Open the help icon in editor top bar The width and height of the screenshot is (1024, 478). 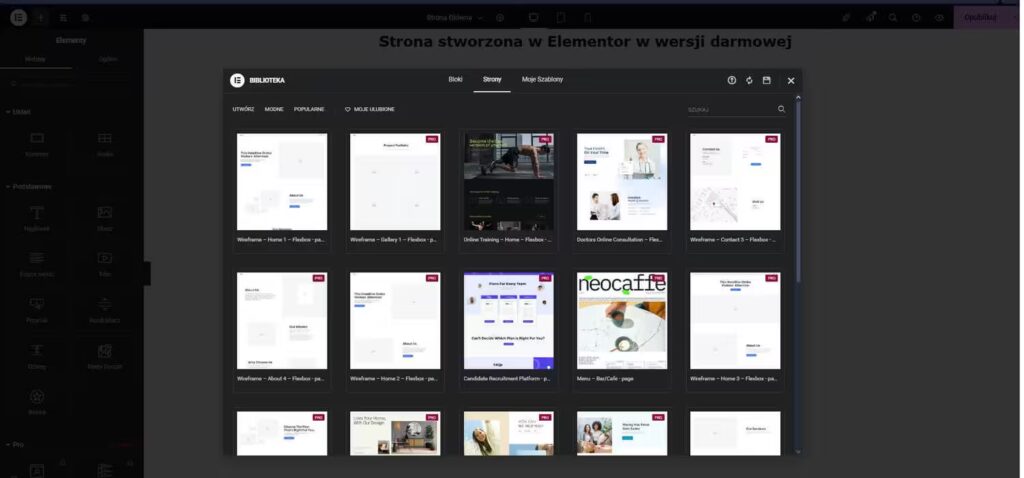pyautogui.click(x=916, y=18)
